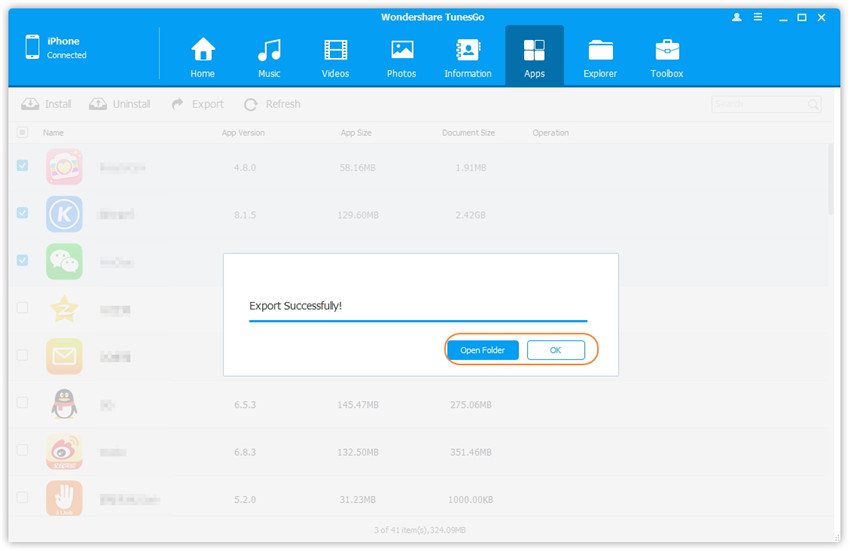Go to the Music section

269,57
